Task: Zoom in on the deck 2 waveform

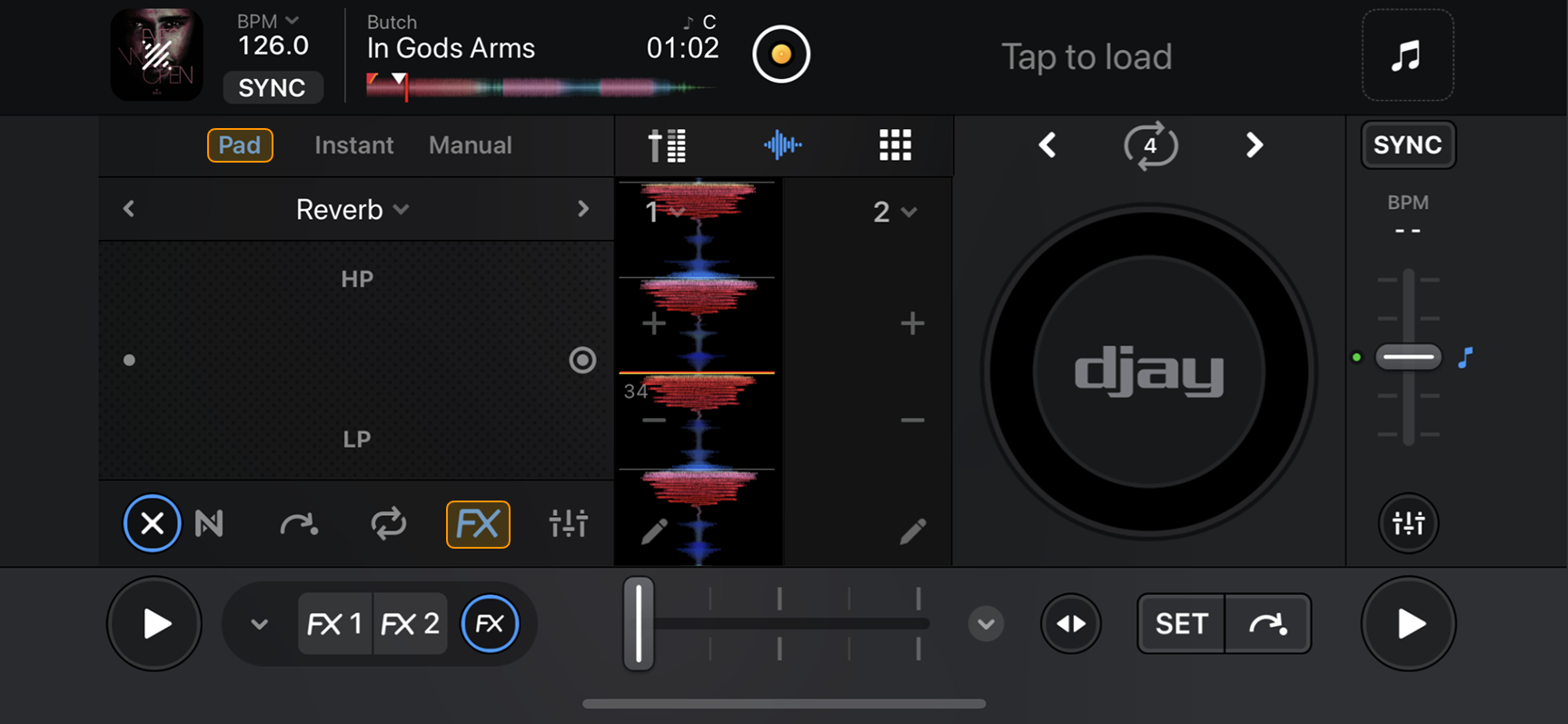Action: (x=912, y=323)
